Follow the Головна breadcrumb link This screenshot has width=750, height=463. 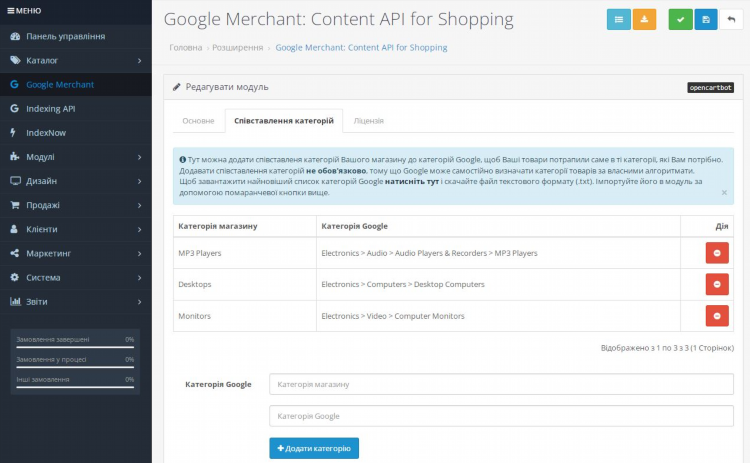click(x=186, y=47)
